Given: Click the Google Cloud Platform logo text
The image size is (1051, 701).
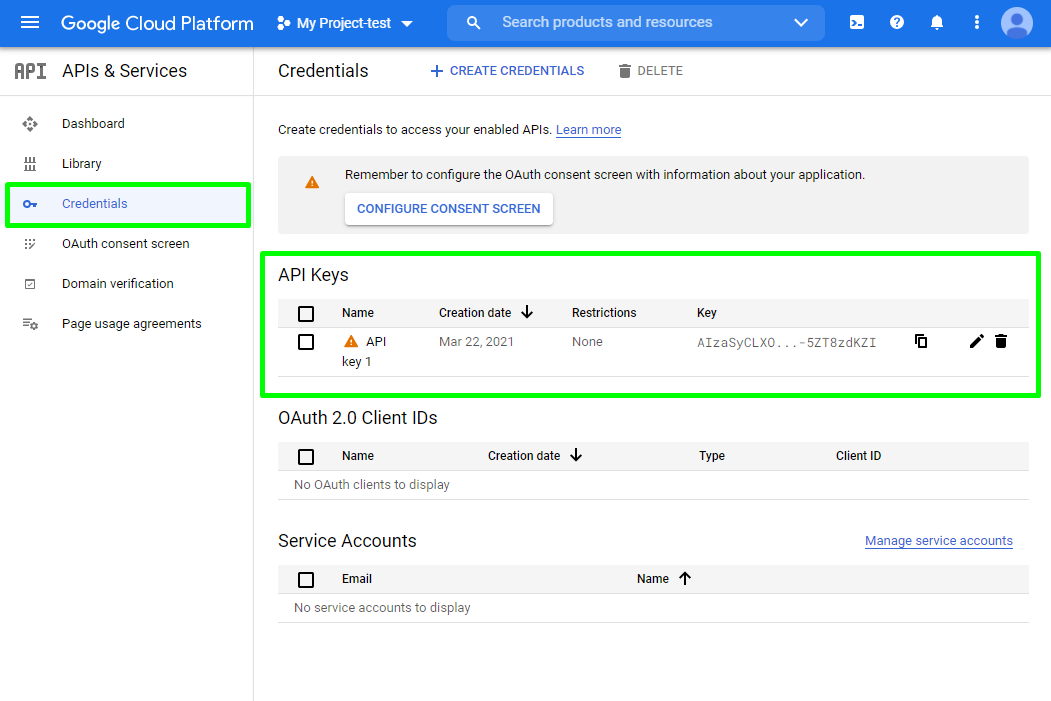Looking at the screenshot, I should 158,23.
